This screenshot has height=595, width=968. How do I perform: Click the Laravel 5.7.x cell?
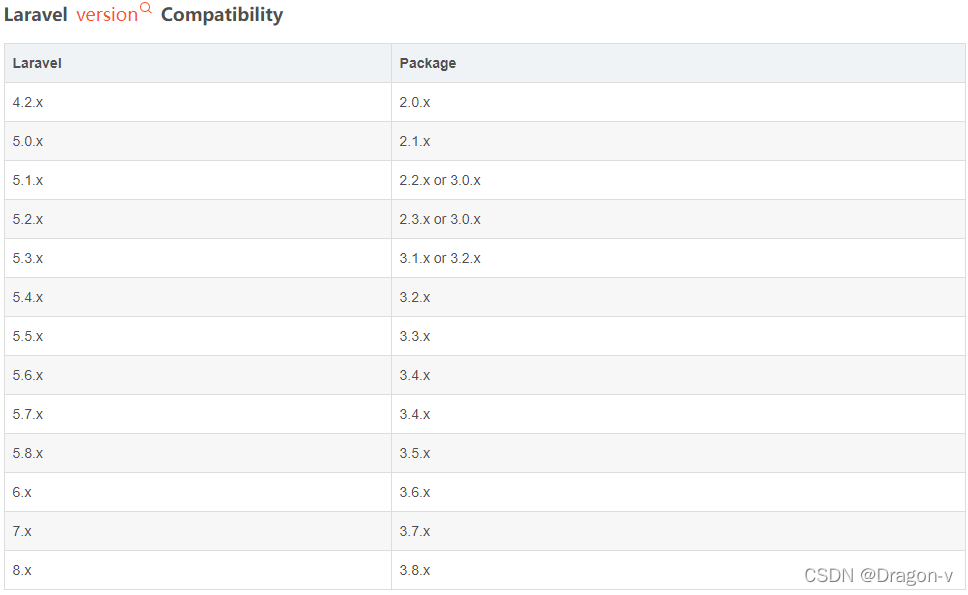(x=28, y=414)
